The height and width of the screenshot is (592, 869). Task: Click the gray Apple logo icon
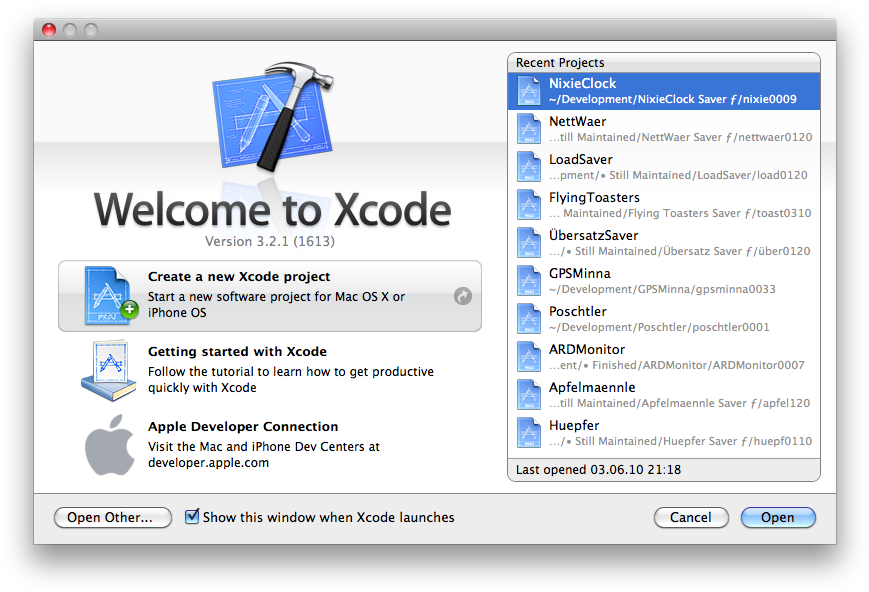109,445
